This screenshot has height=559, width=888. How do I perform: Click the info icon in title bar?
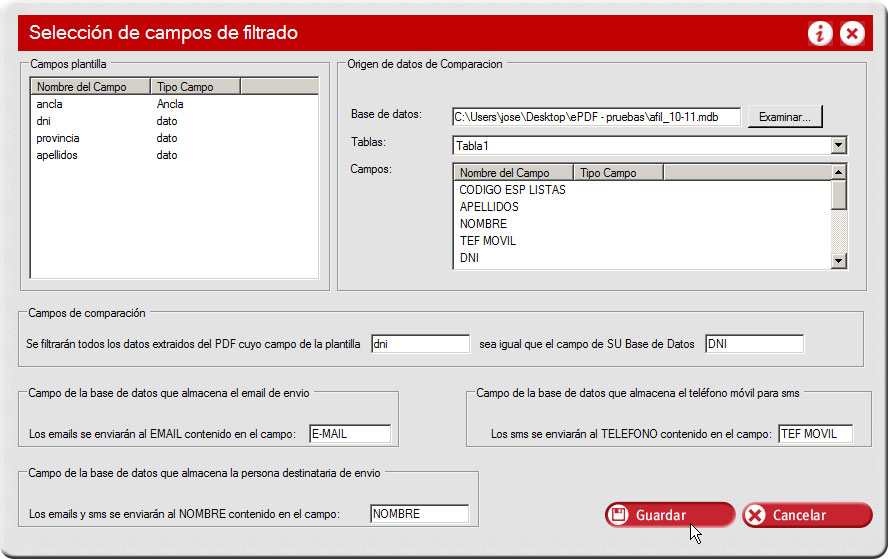point(820,33)
